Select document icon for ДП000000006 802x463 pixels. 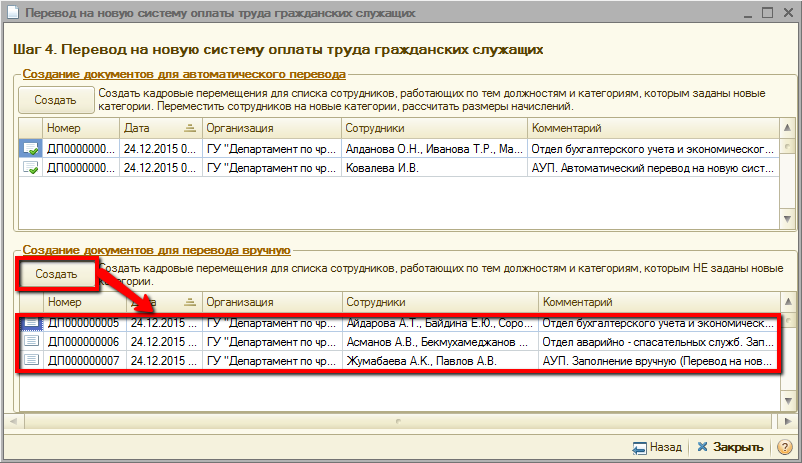point(32,341)
